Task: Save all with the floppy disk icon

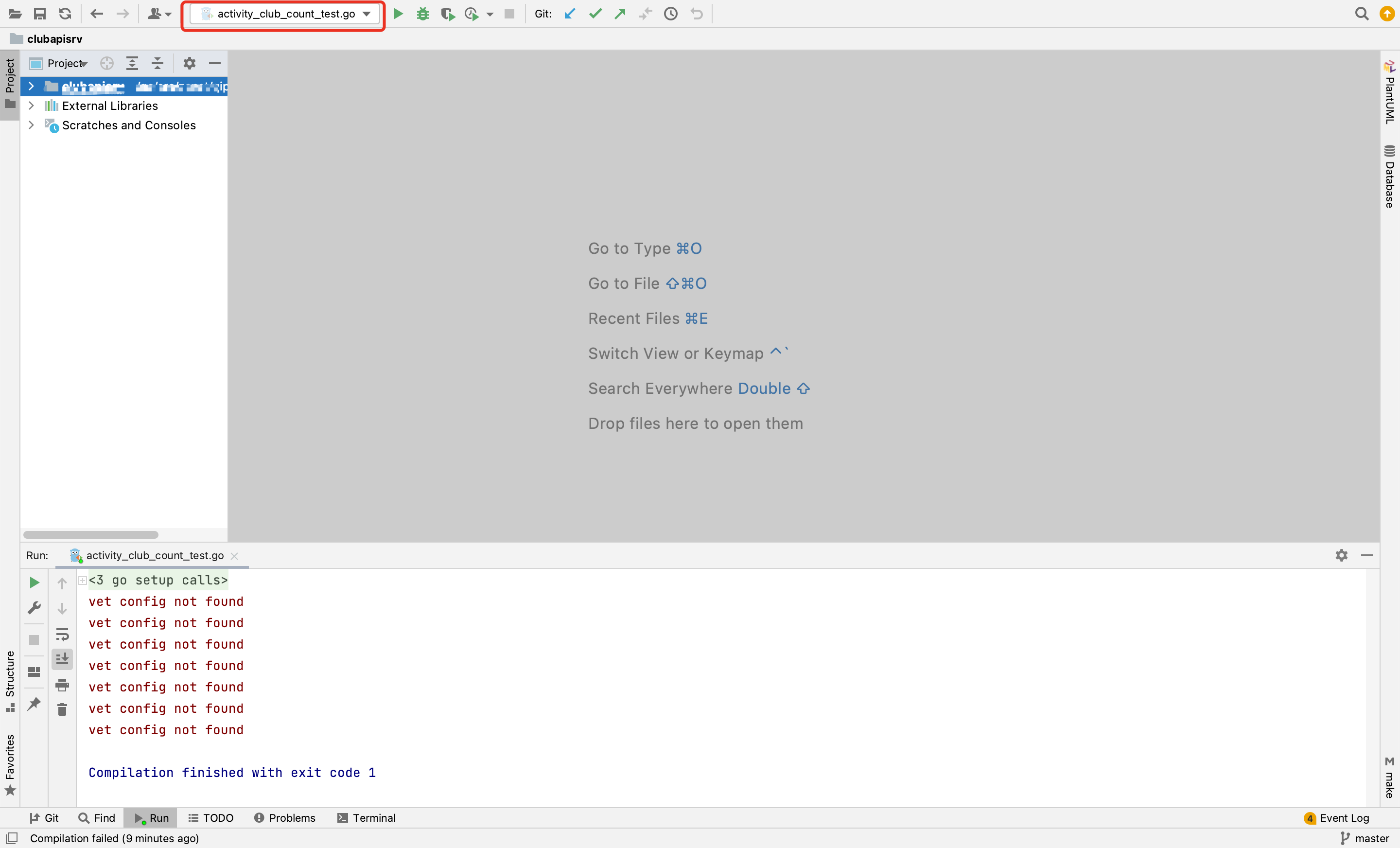Action: click(x=40, y=14)
